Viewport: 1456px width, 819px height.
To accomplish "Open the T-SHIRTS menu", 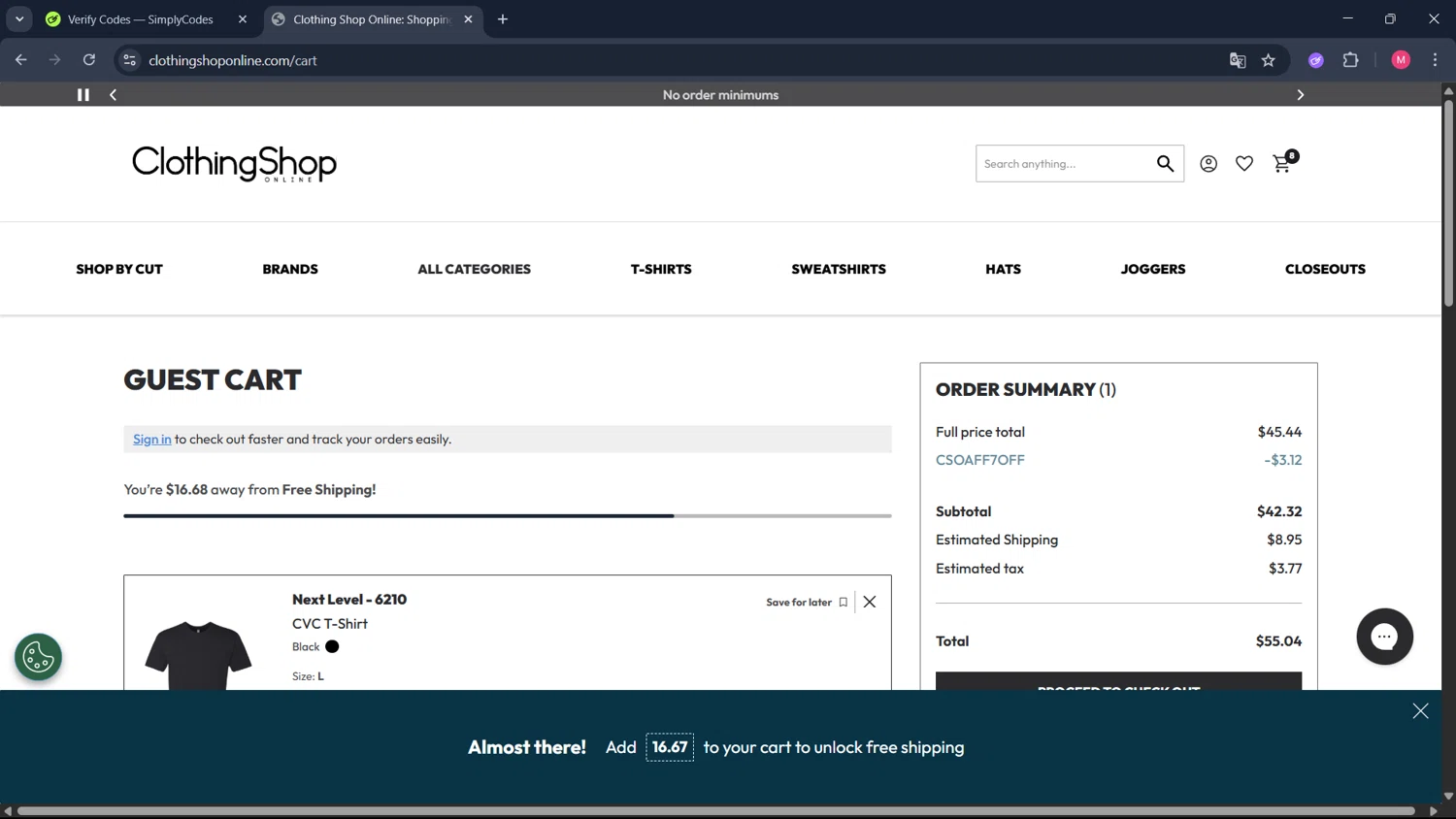I will pos(661,269).
